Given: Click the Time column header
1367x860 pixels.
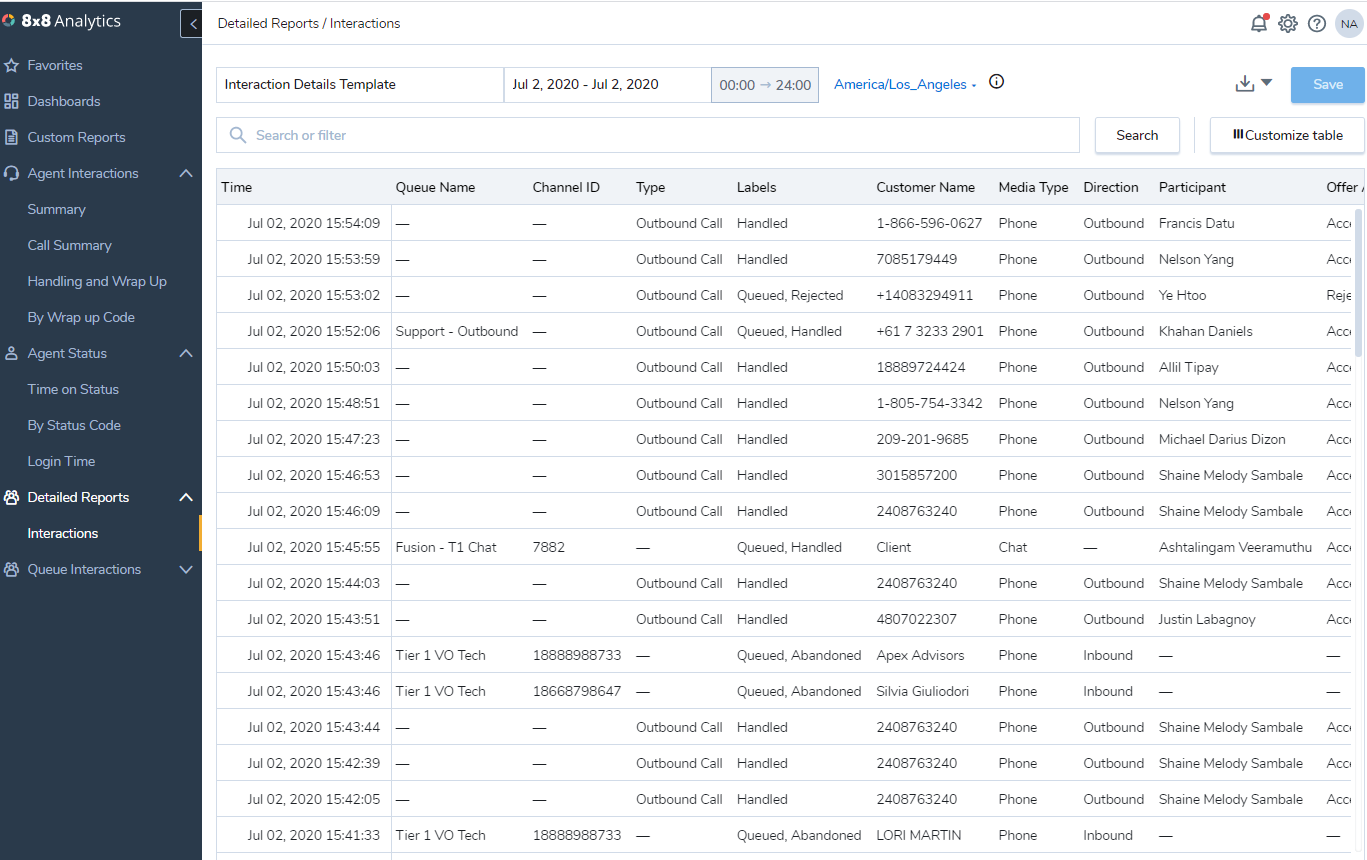Looking at the screenshot, I should (x=237, y=187).
